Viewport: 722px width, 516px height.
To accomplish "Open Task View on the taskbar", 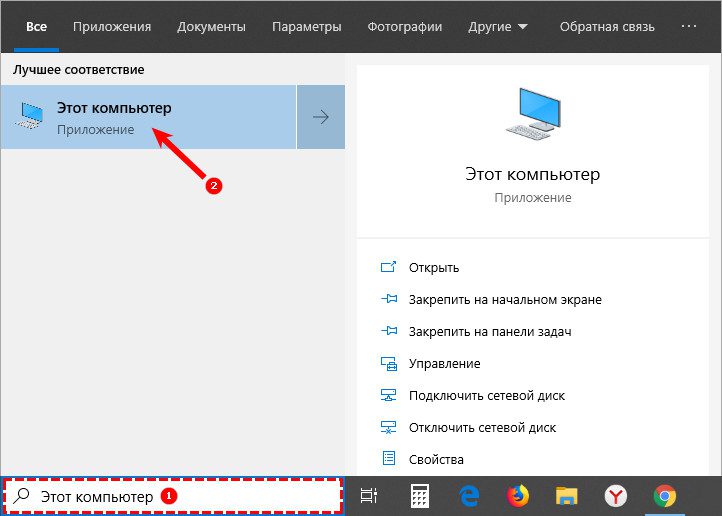I will (368, 496).
